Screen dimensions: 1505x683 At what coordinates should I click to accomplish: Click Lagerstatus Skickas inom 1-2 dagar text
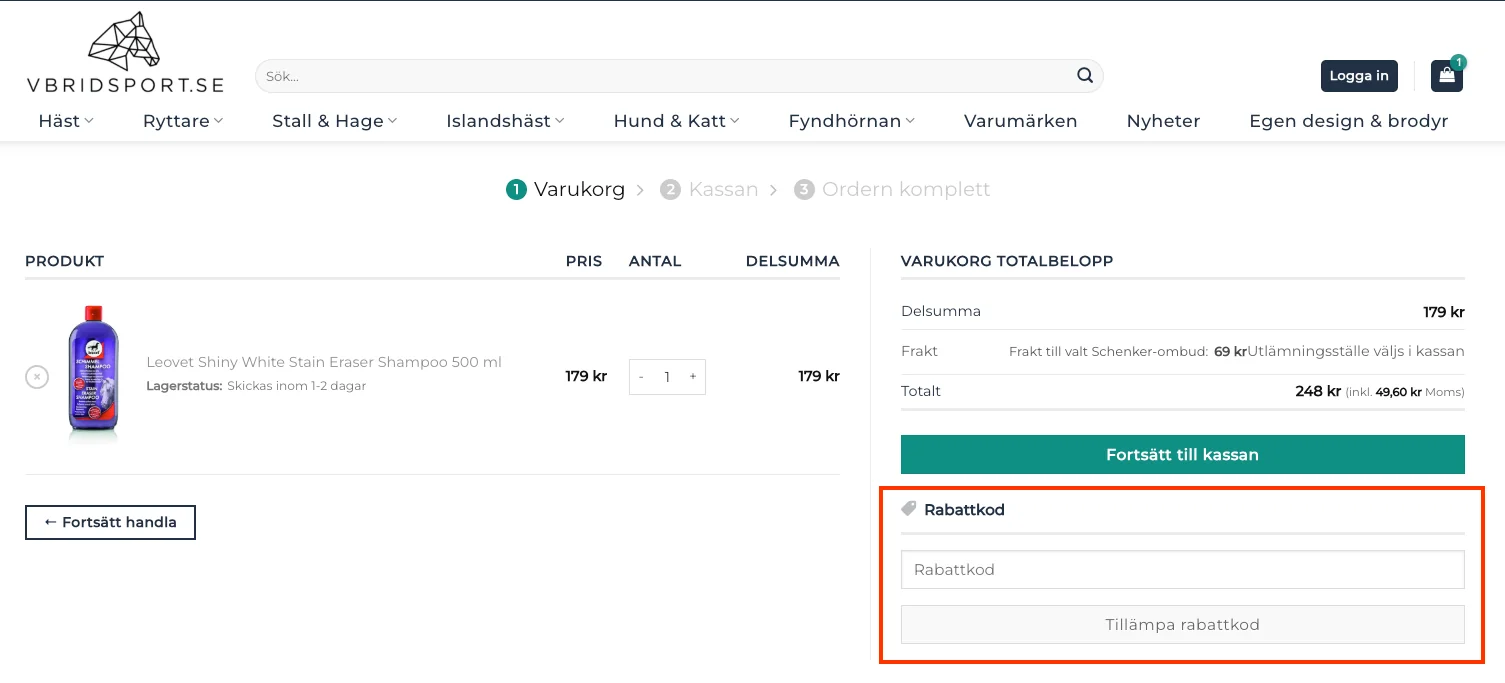coord(256,386)
